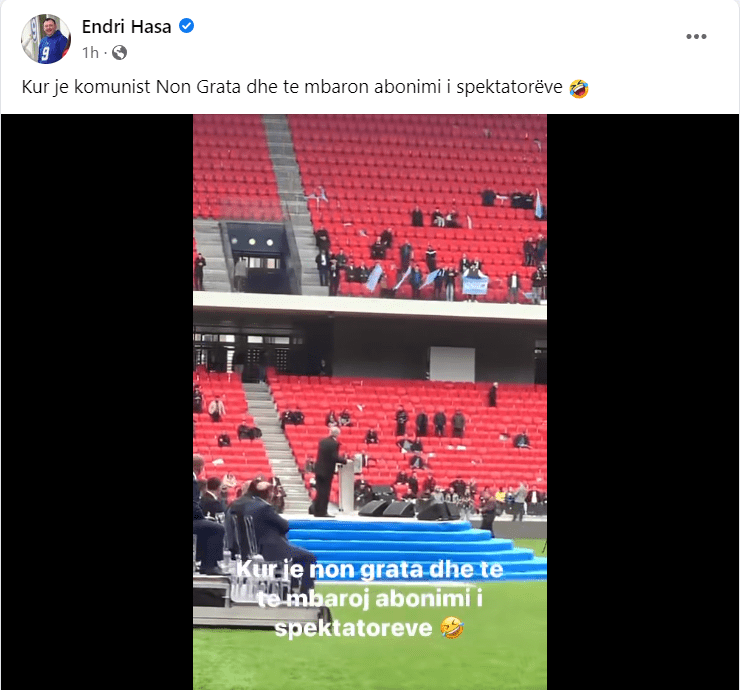740x690 pixels.
Task: Click the globe public audience icon
Action: [x=119, y=53]
